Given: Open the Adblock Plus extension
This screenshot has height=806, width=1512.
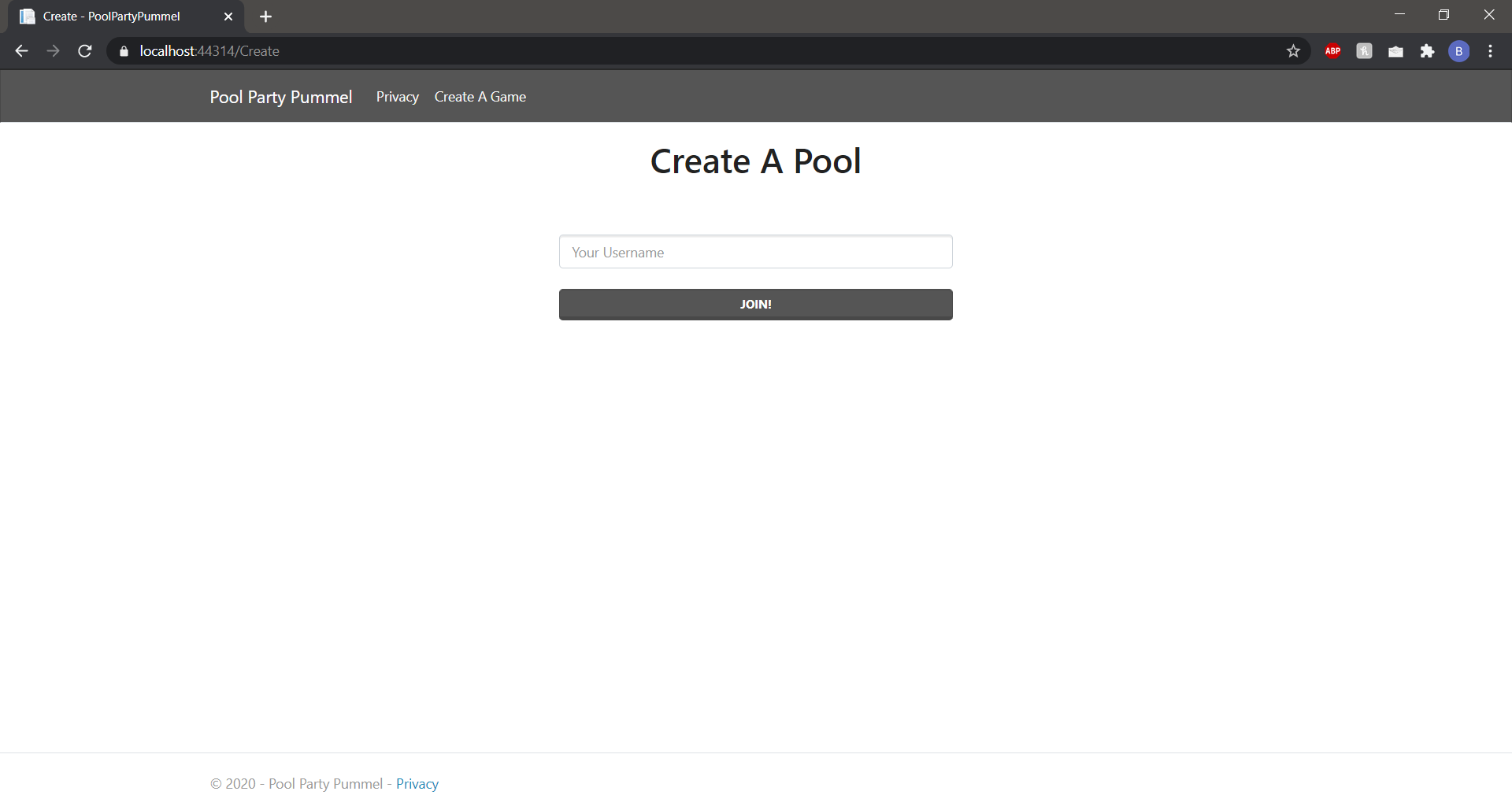Looking at the screenshot, I should (1332, 50).
